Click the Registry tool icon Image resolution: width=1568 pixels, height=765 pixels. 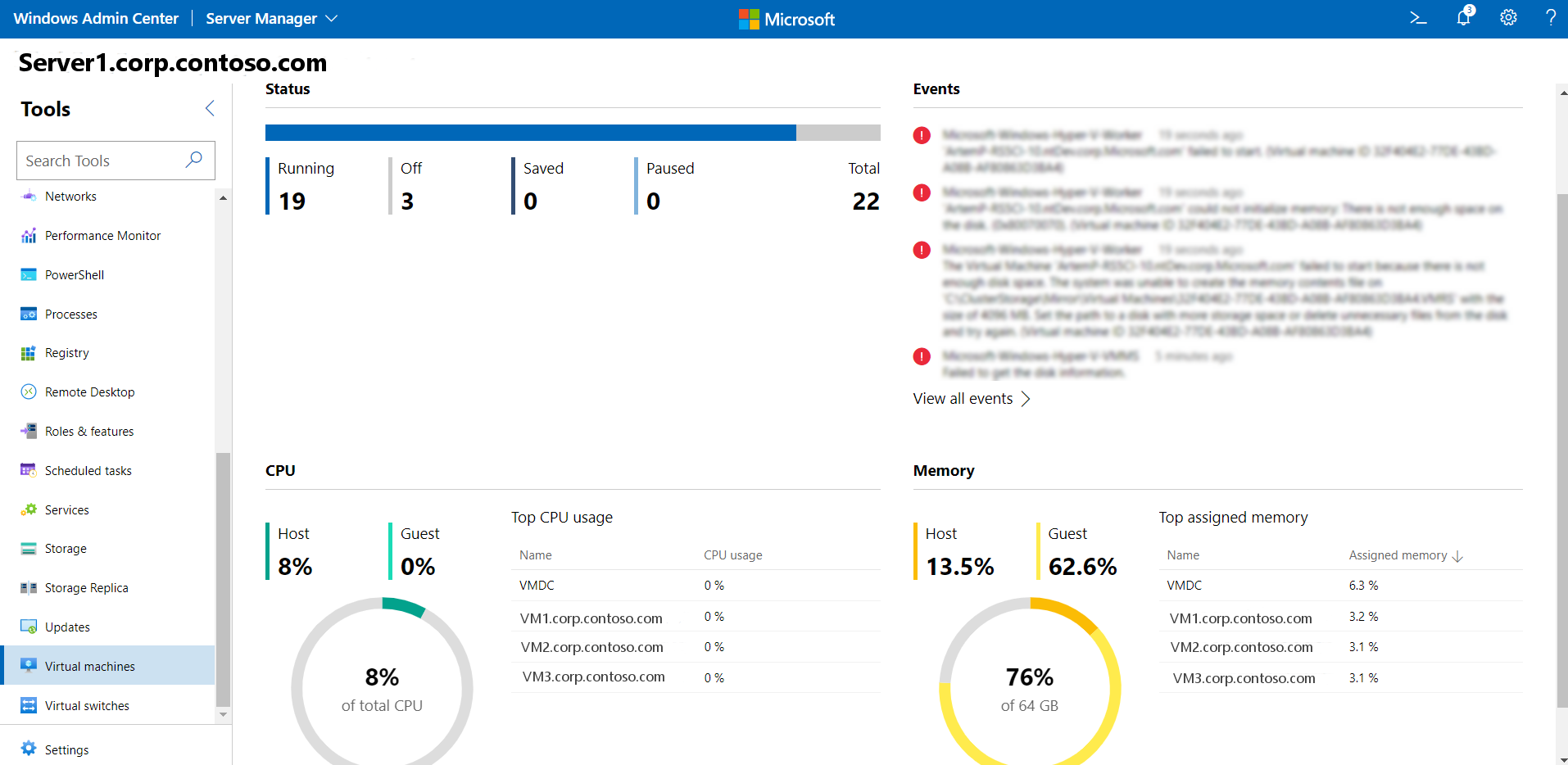29,353
